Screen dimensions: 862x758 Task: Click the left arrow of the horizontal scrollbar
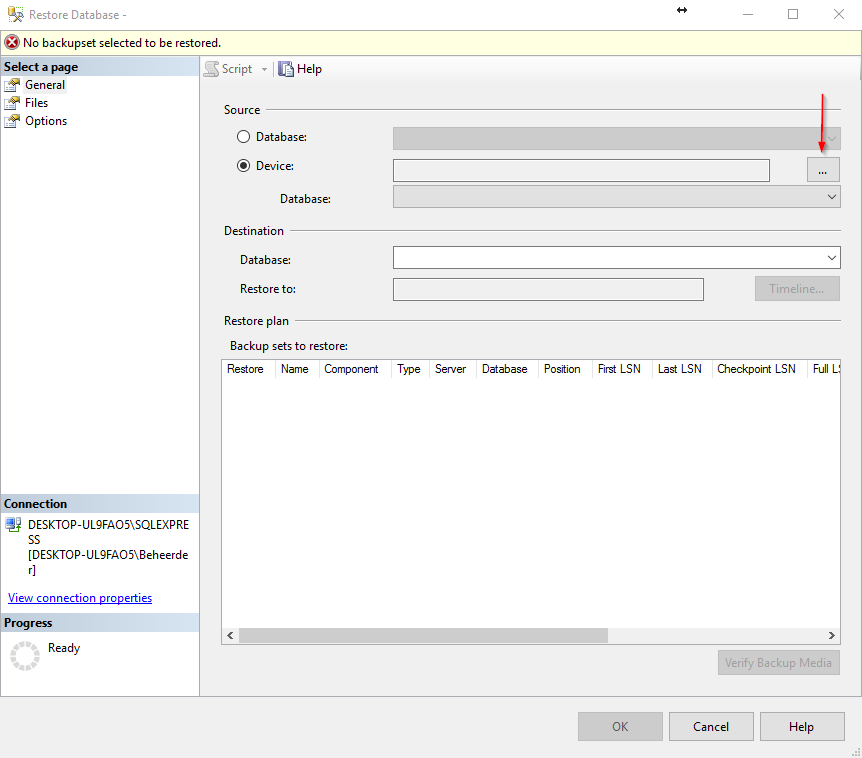230,635
